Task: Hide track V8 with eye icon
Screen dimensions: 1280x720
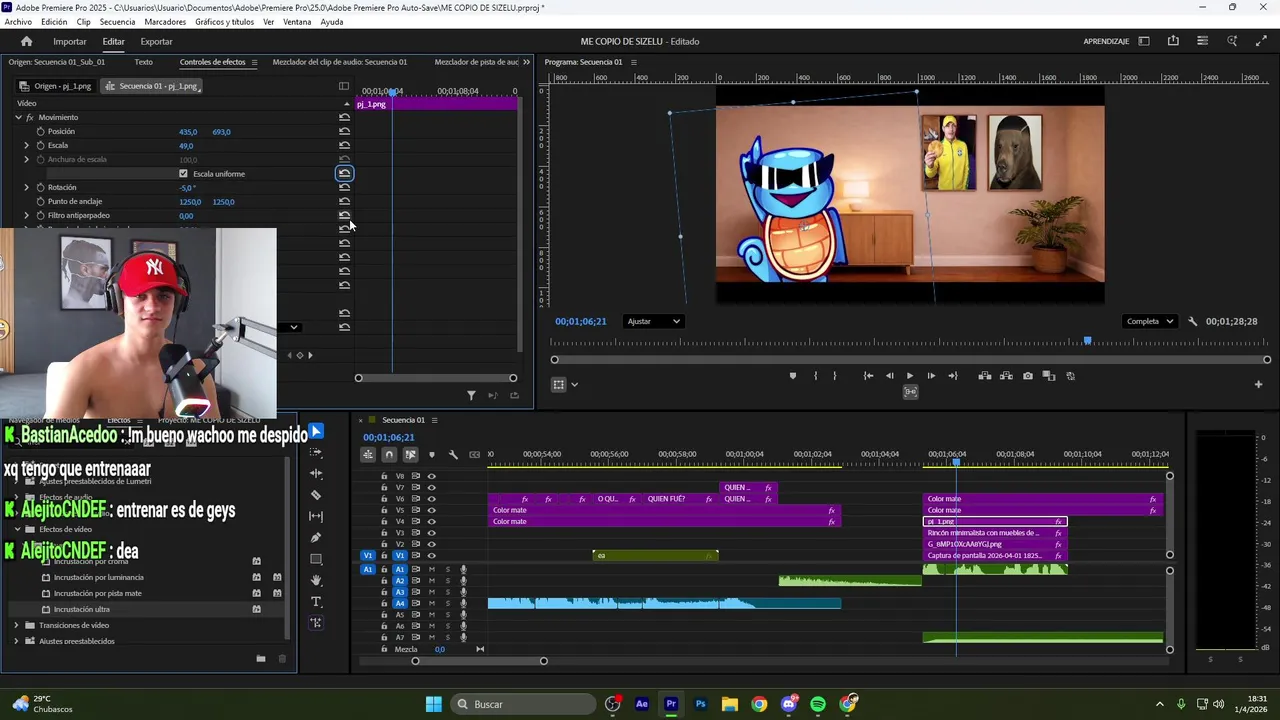Action: pos(432,477)
